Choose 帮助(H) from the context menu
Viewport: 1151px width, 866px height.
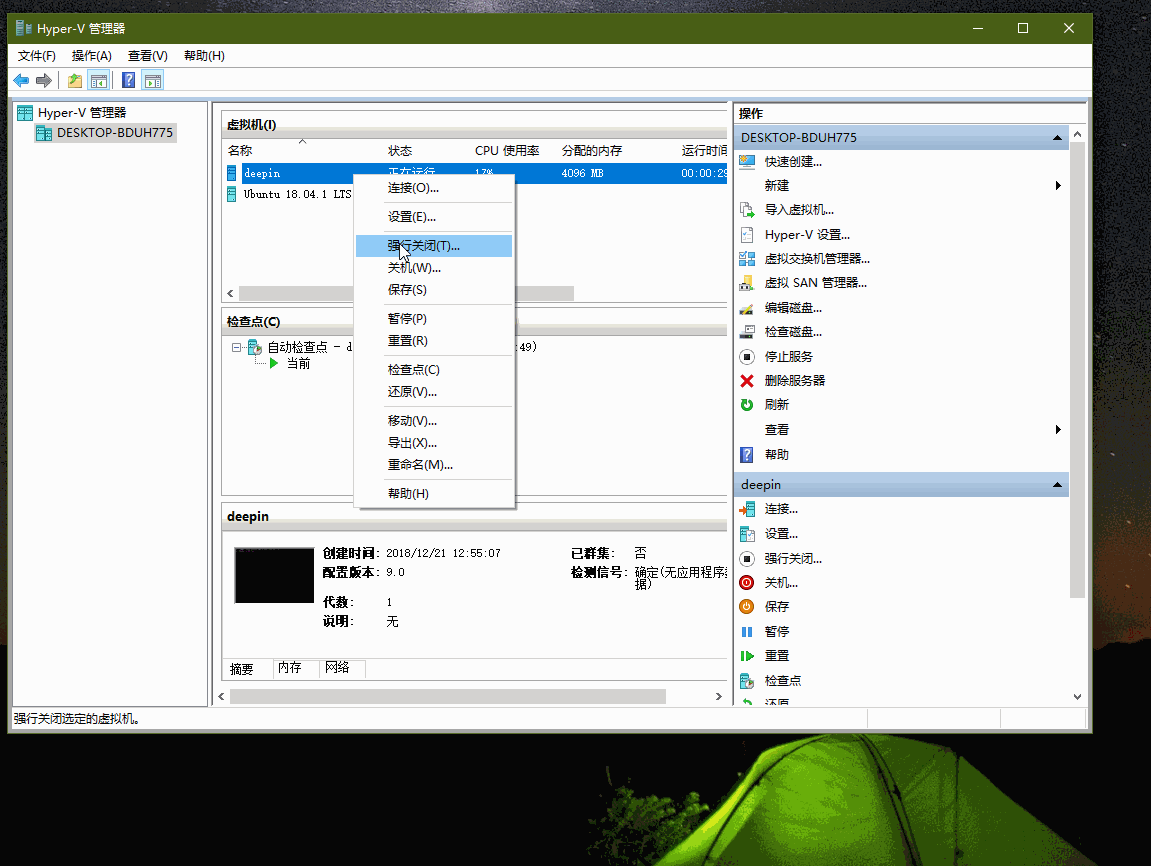[434, 494]
